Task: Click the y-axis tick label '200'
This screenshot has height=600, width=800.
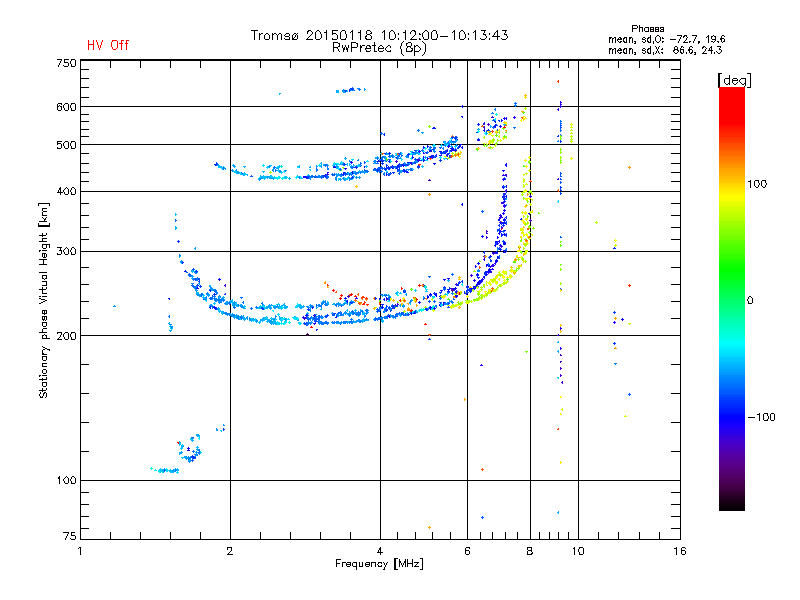Action: [66, 336]
